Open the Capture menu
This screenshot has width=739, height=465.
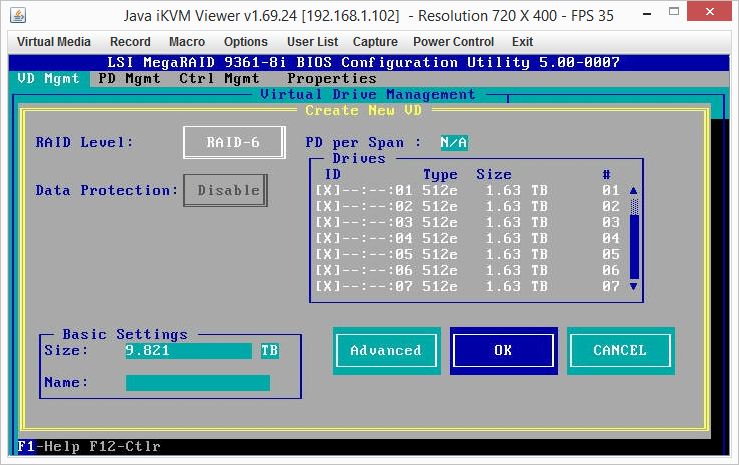(375, 42)
